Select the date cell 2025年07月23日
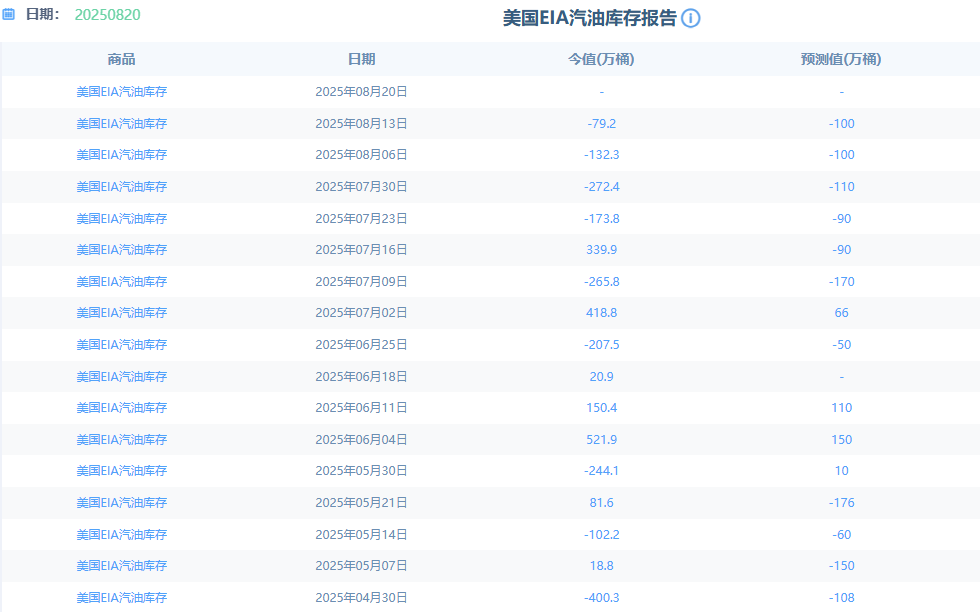The image size is (980, 612). tap(361, 219)
